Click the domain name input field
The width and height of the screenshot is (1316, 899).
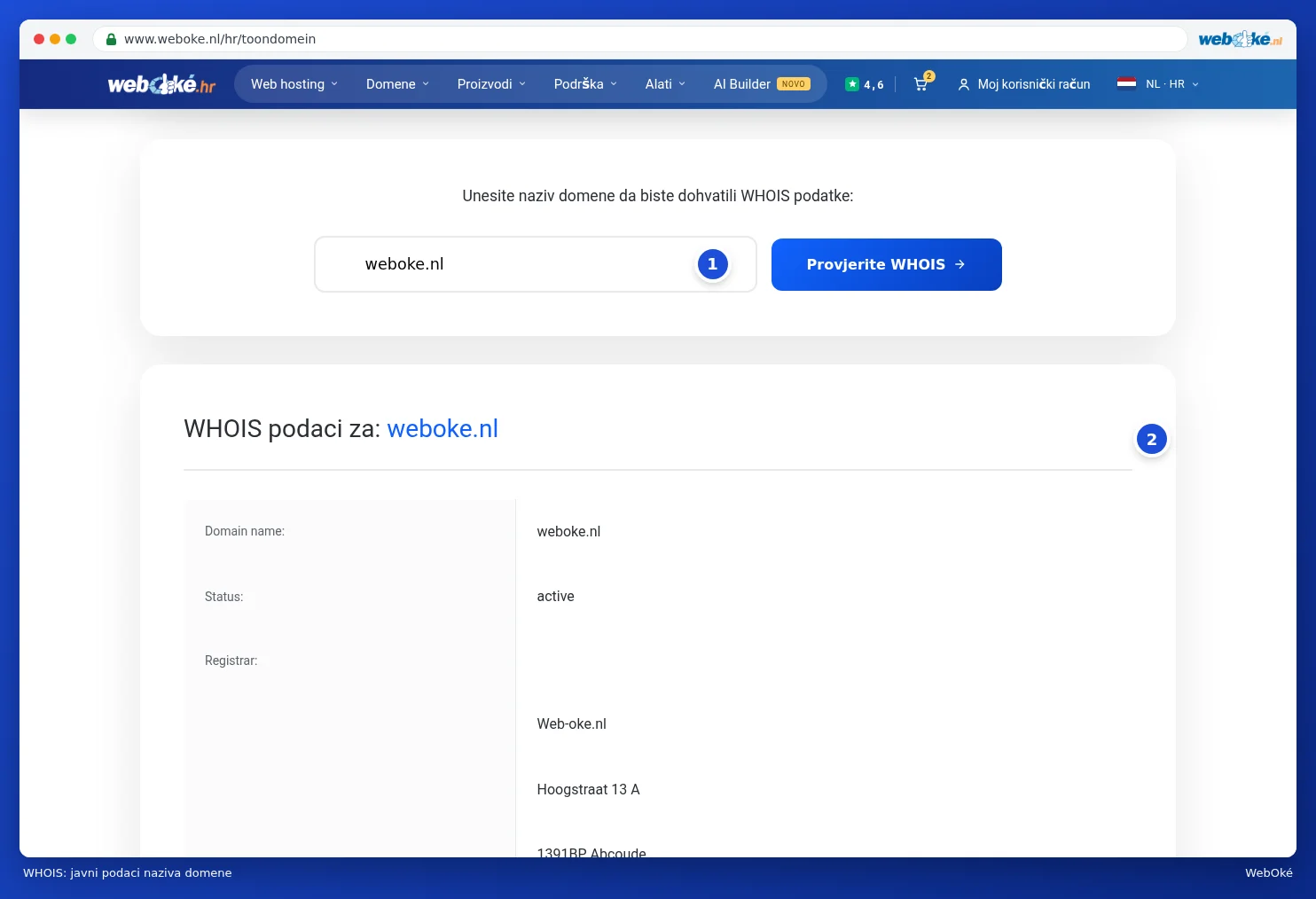tap(536, 264)
